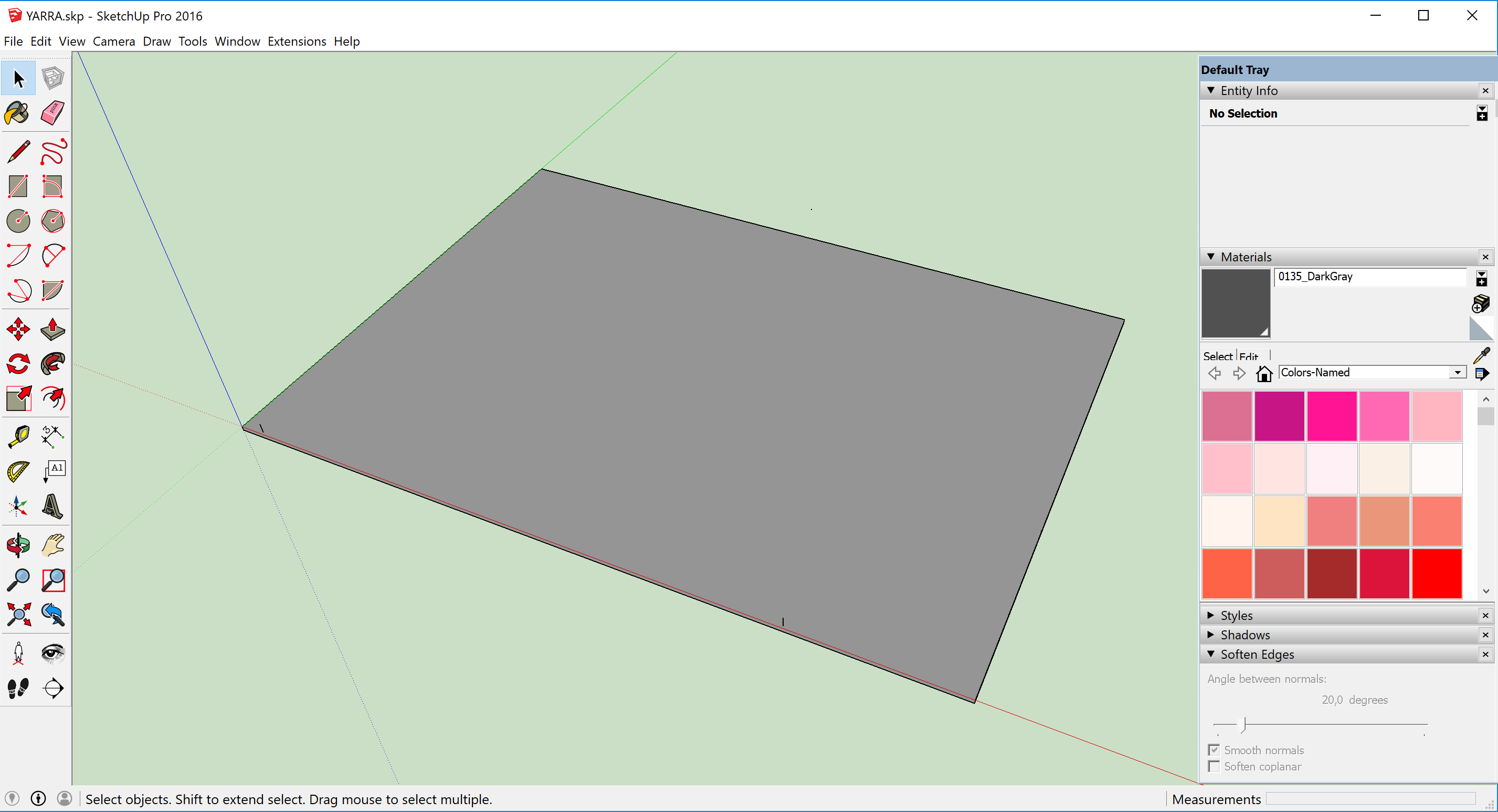
Task: Select the Polygon tool
Action: (53, 220)
